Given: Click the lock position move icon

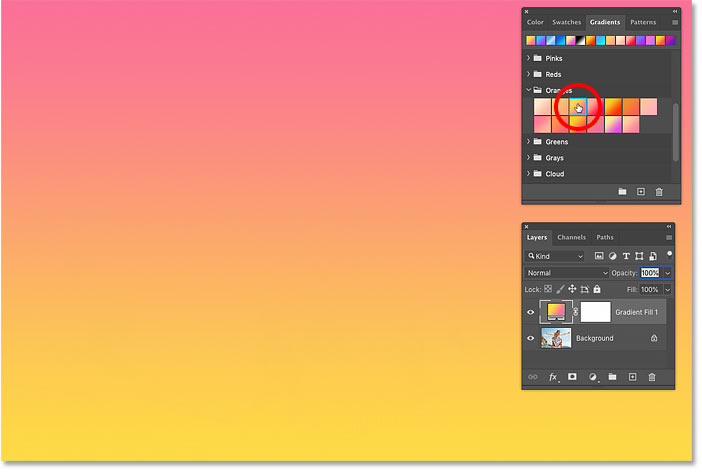Looking at the screenshot, I should (x=572, y=289).
